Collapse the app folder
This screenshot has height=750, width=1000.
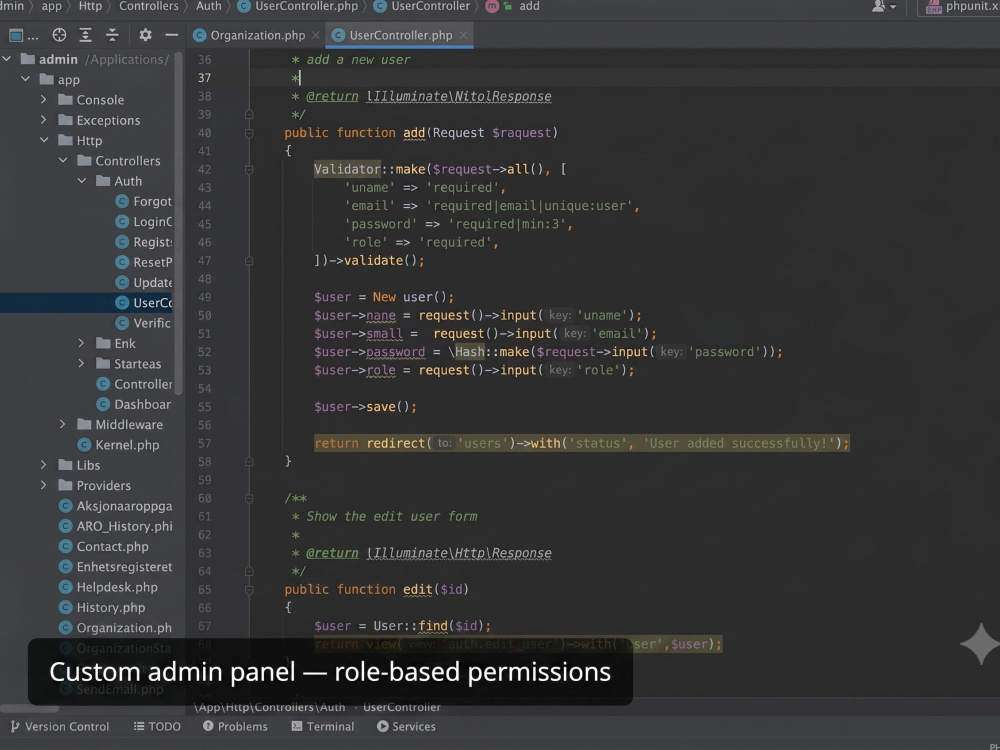(26, 80)
